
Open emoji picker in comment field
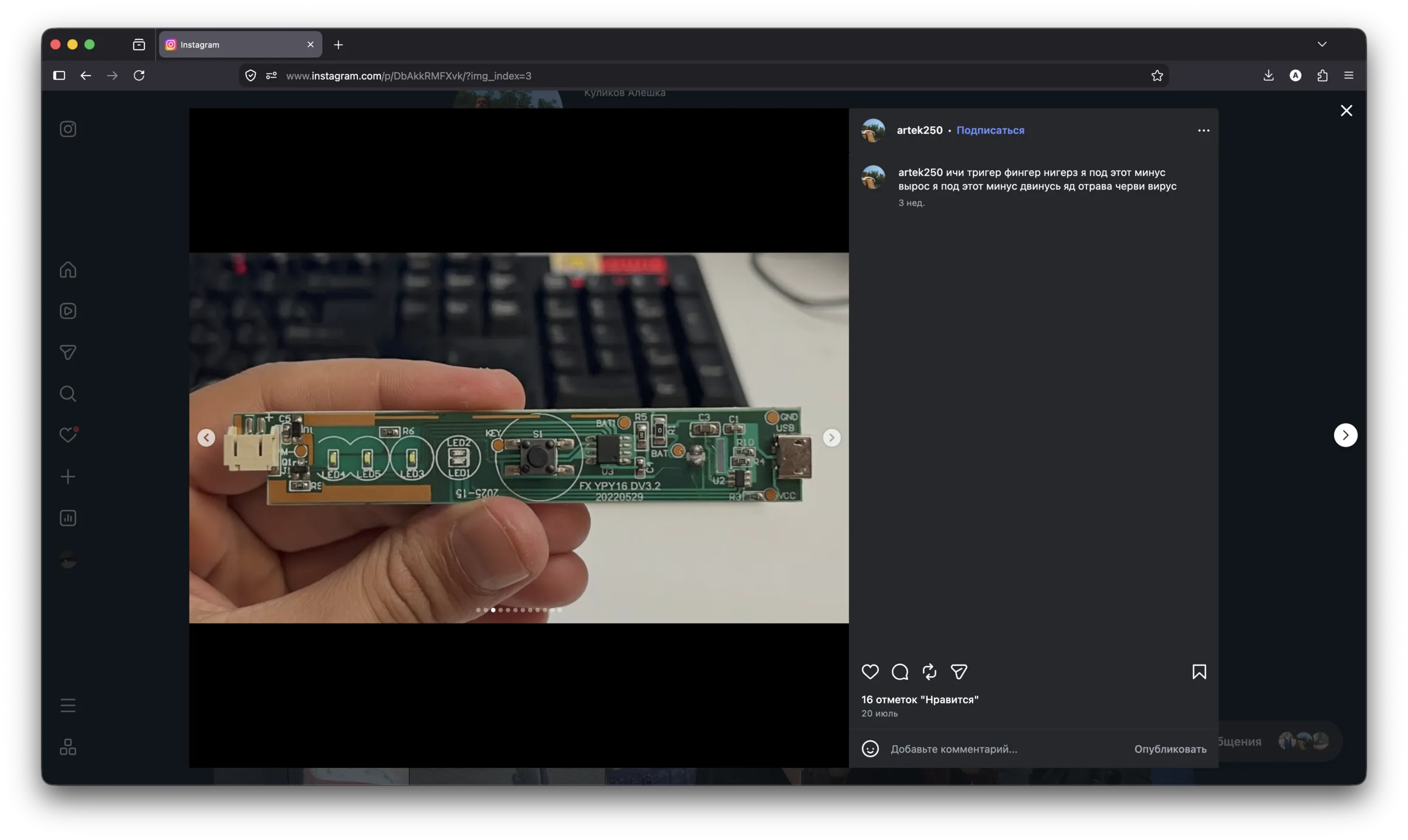(870, 748)
